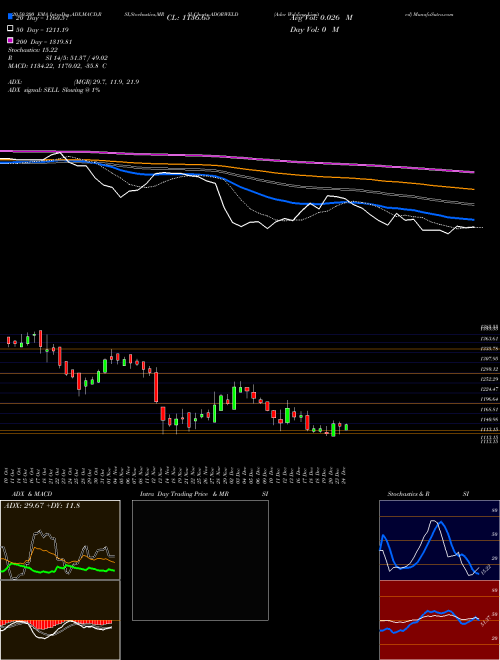The height and width of the screenshot is (660, 500).
Task: Click the tall red candlestick dropping below 1196
Action: point(156,386)
